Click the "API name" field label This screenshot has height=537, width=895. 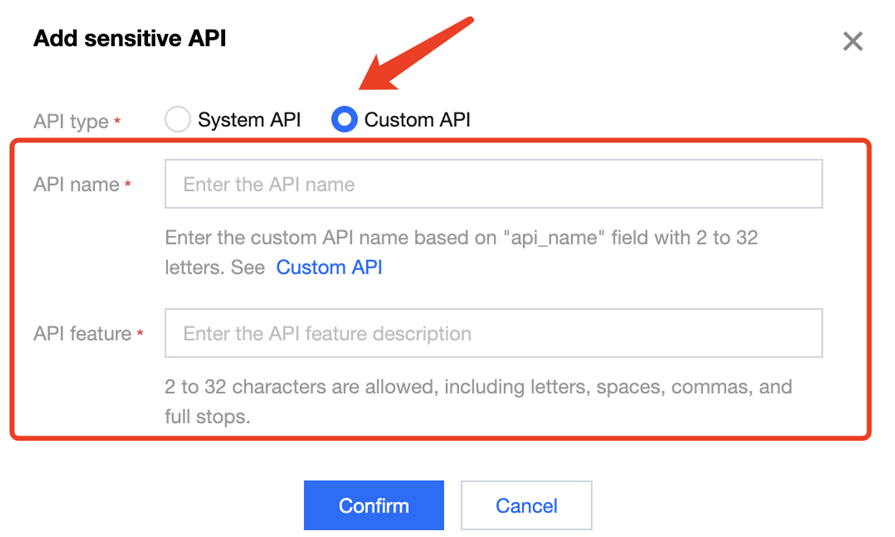[76, 185]
